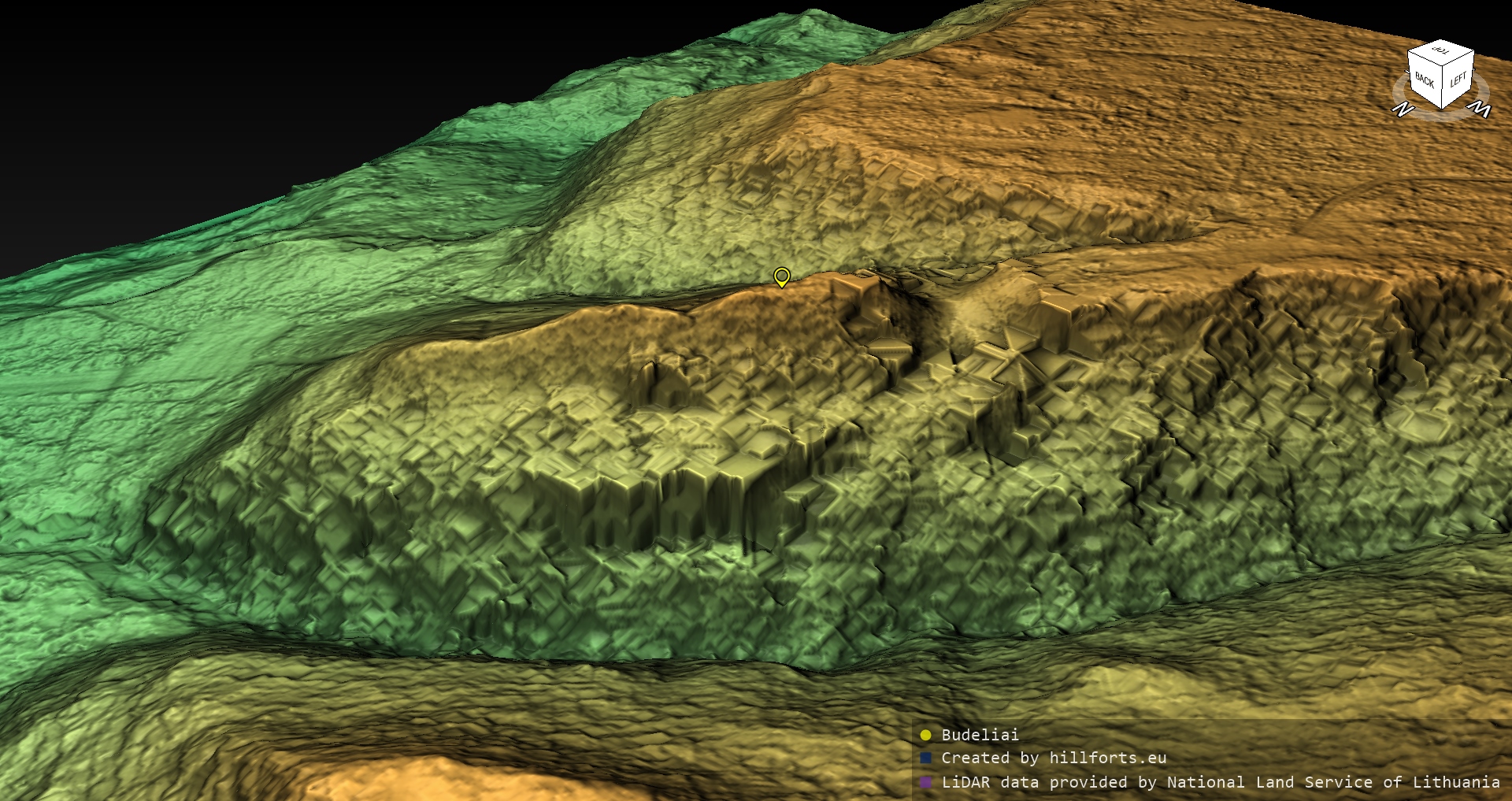1512x801 pixels.
Task: Select the Budeliai legend label
Action: (980, 735)
